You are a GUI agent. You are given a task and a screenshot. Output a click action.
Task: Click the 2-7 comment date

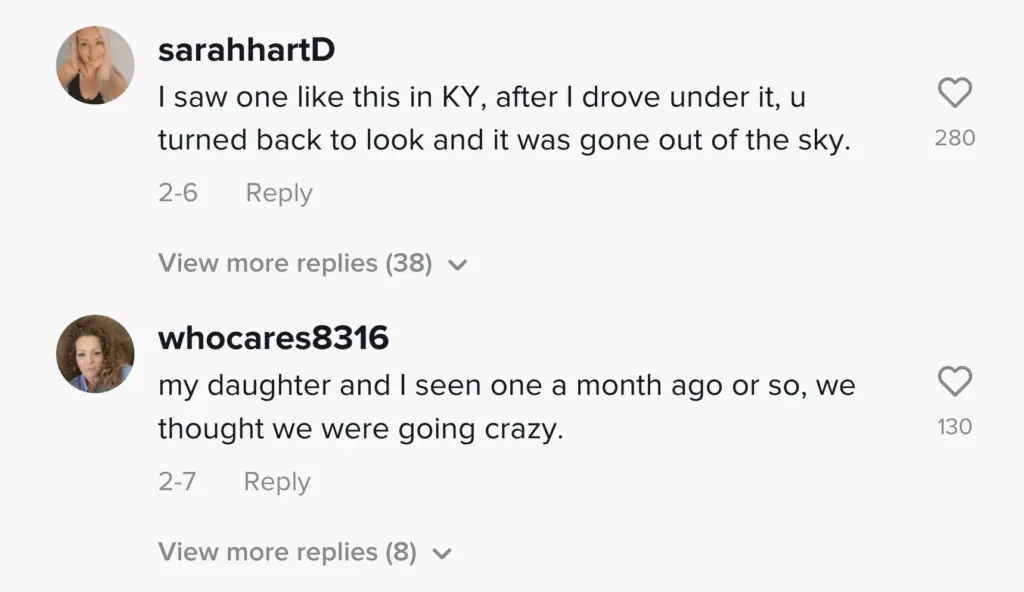click(177, 482)
